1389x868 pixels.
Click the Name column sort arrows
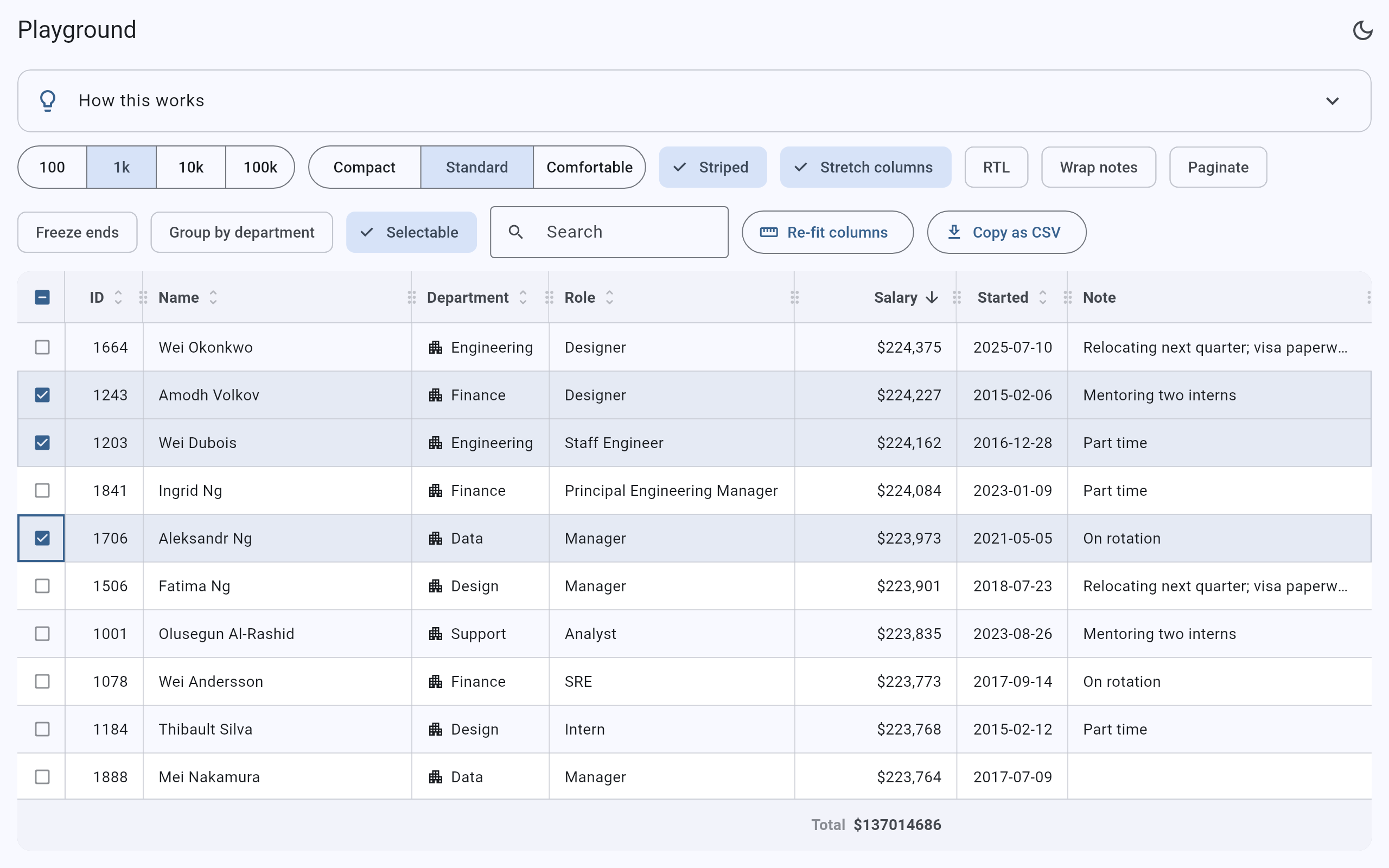(213, 297)
